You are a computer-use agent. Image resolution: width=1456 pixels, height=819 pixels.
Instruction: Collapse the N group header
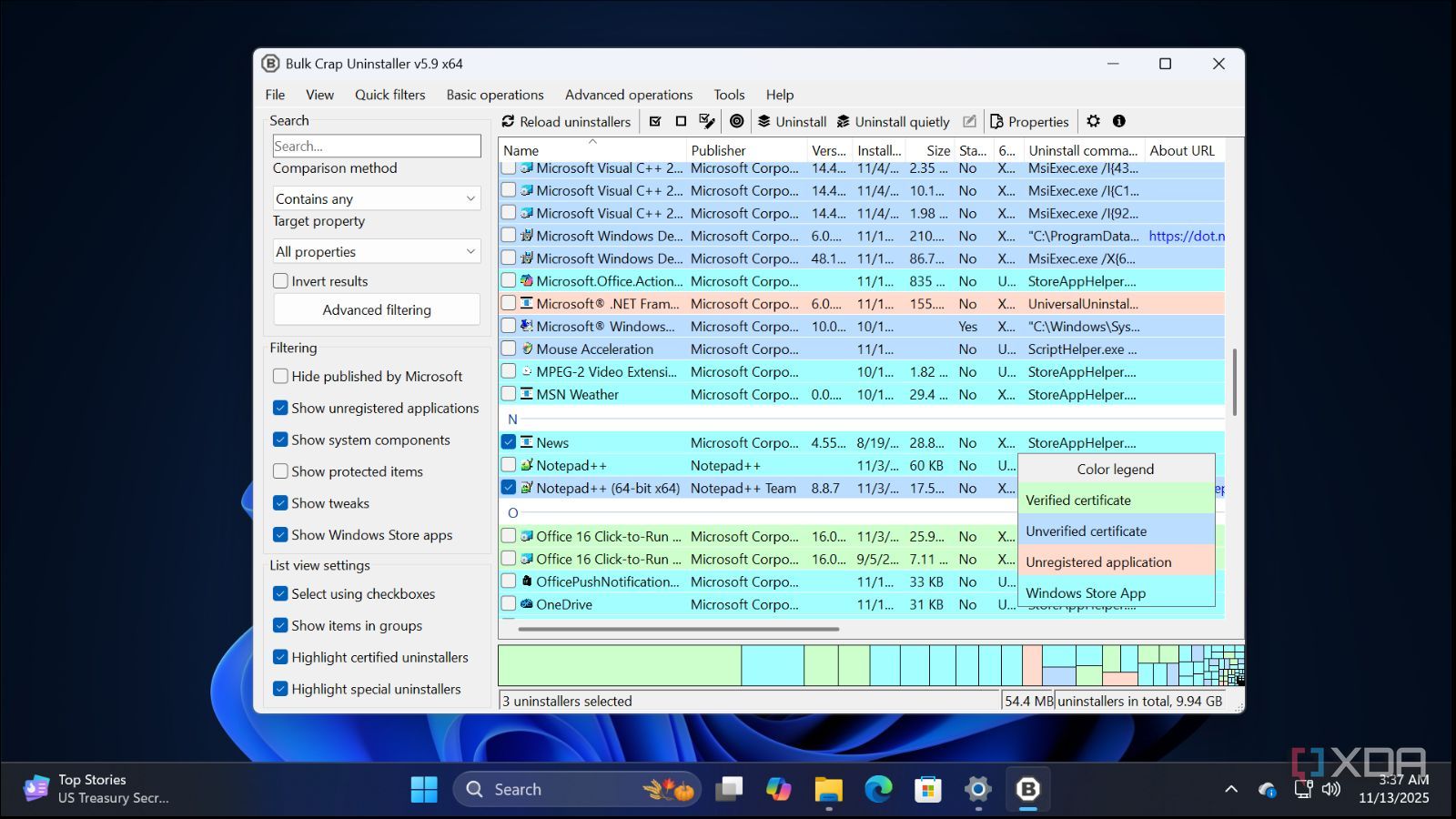point(512,420)
